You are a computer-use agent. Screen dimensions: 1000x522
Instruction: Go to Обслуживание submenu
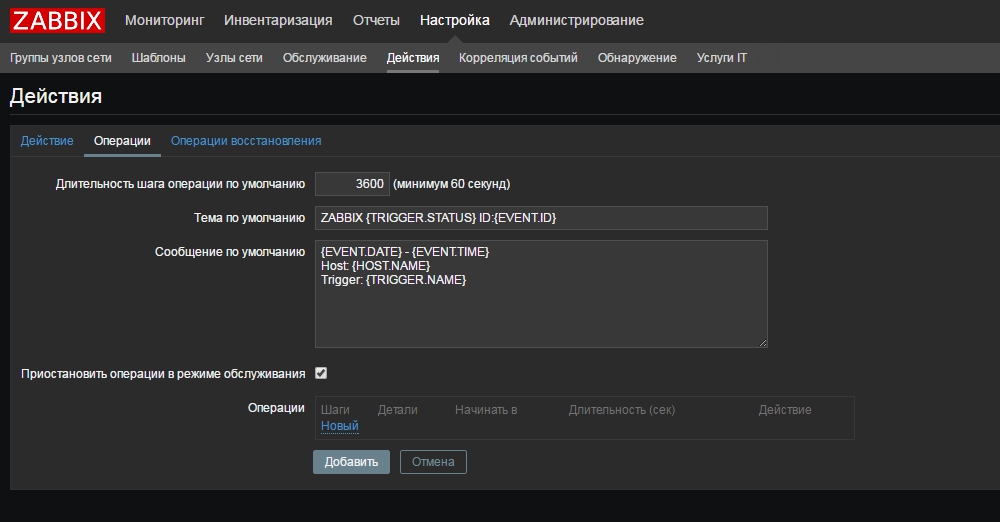[325, 58]
